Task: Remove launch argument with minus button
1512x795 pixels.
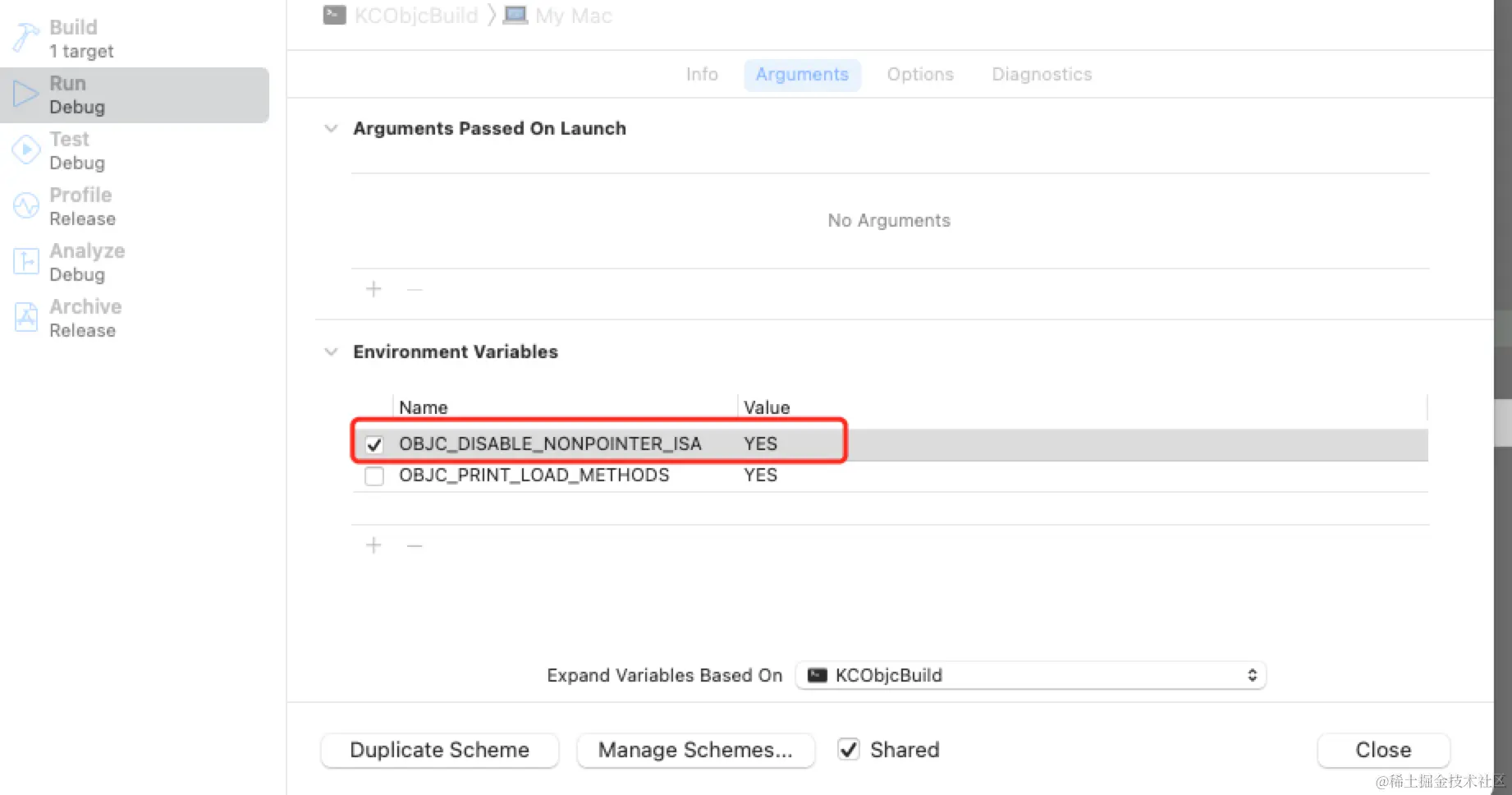Action: pos(415,289)
